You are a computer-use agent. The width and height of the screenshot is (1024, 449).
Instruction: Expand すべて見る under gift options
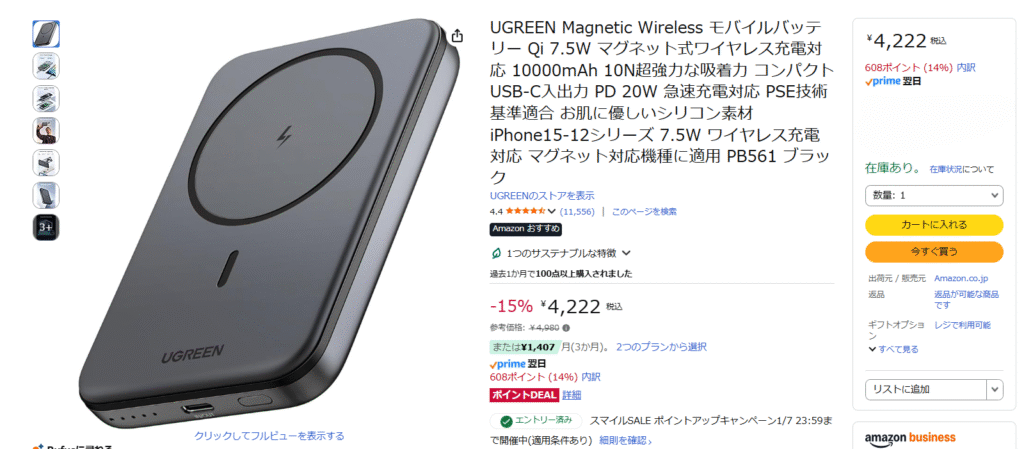click(893, 349)
